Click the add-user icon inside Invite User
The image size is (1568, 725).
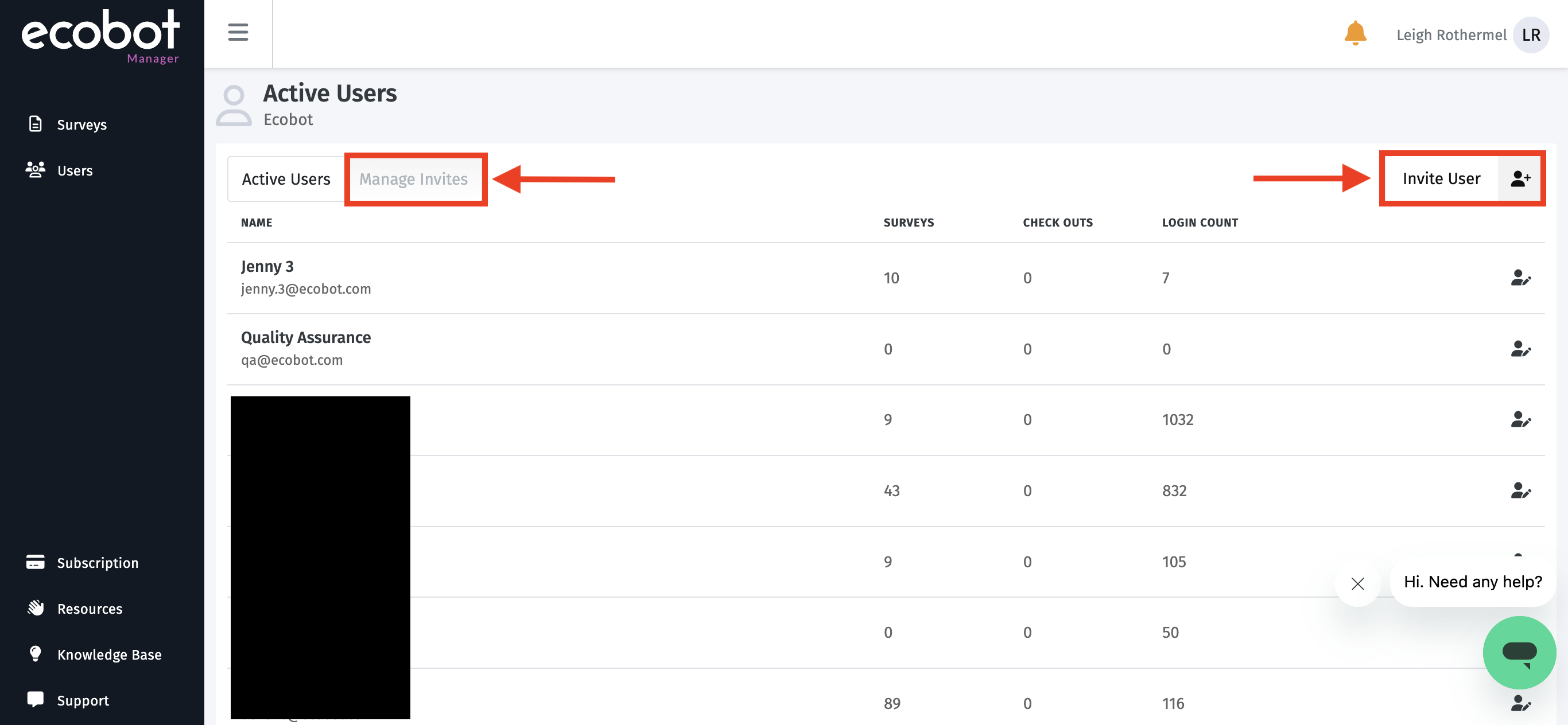tap(1520, 178)
